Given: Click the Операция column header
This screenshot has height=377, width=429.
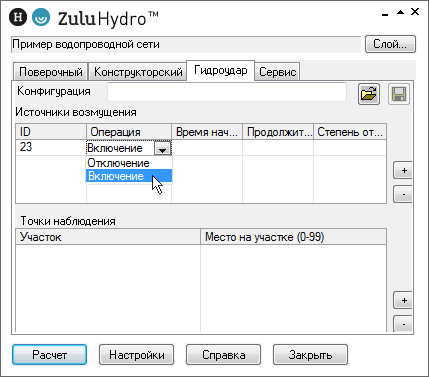Looking at the screenshot, I should pos(129,132).
